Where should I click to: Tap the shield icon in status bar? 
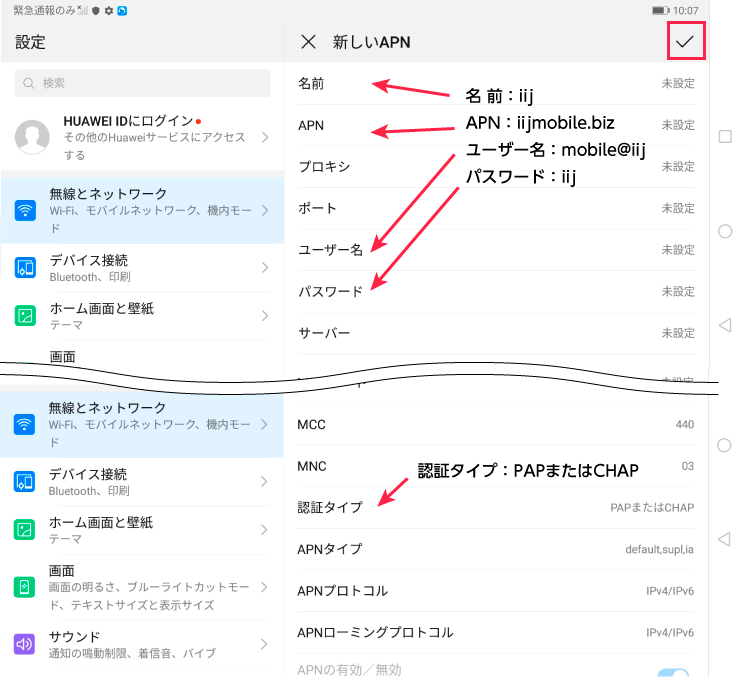tap(96, 10)
